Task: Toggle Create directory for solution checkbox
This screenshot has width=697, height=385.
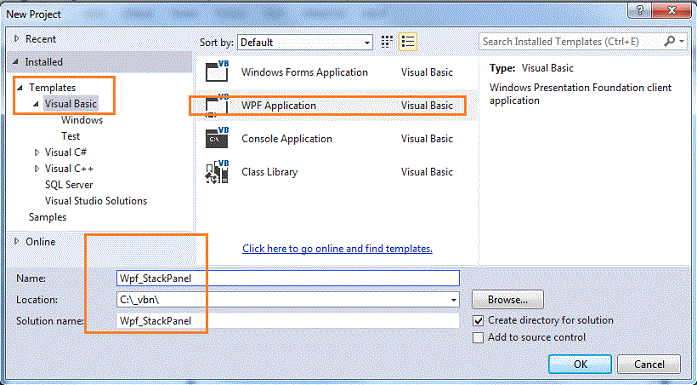Action: point(478,321)
